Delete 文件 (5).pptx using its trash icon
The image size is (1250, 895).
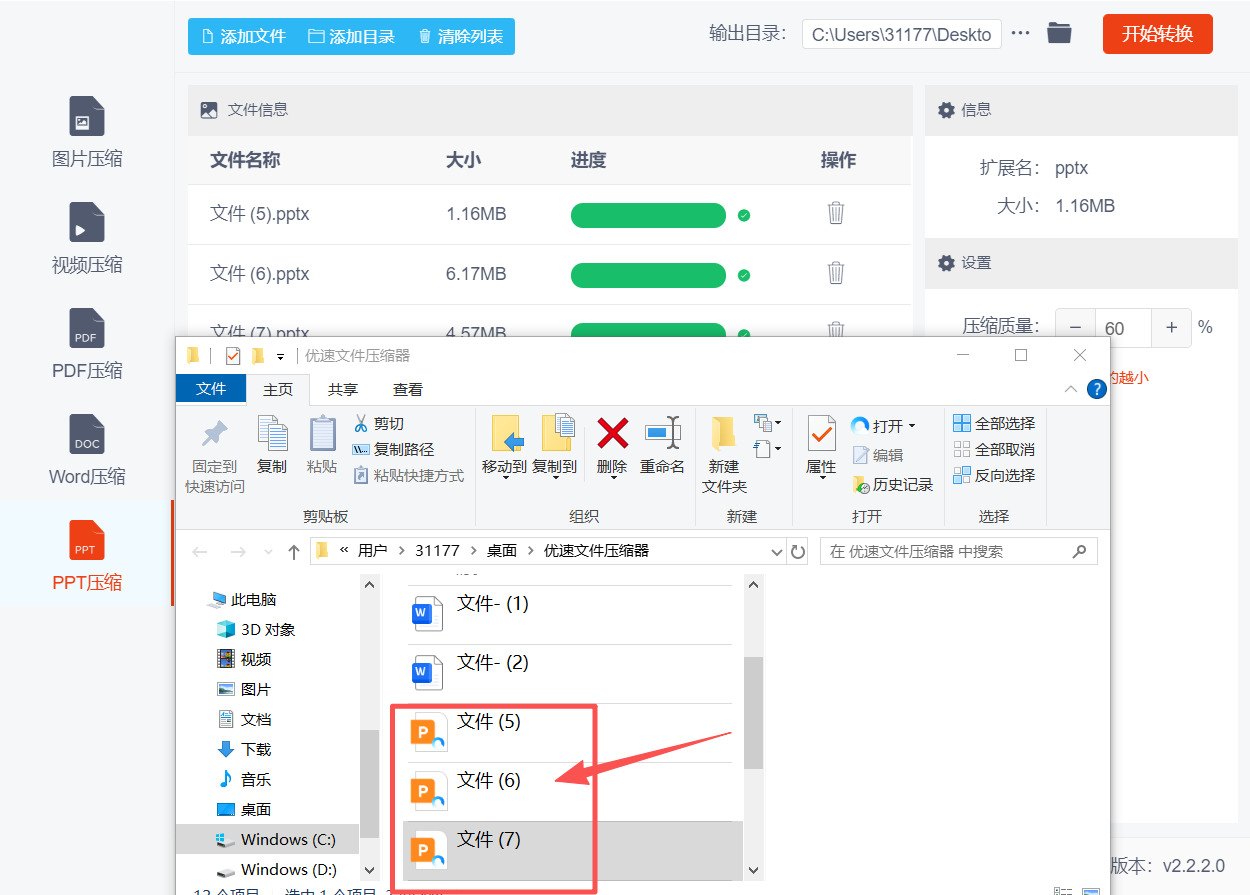click(x=835, y=214)
